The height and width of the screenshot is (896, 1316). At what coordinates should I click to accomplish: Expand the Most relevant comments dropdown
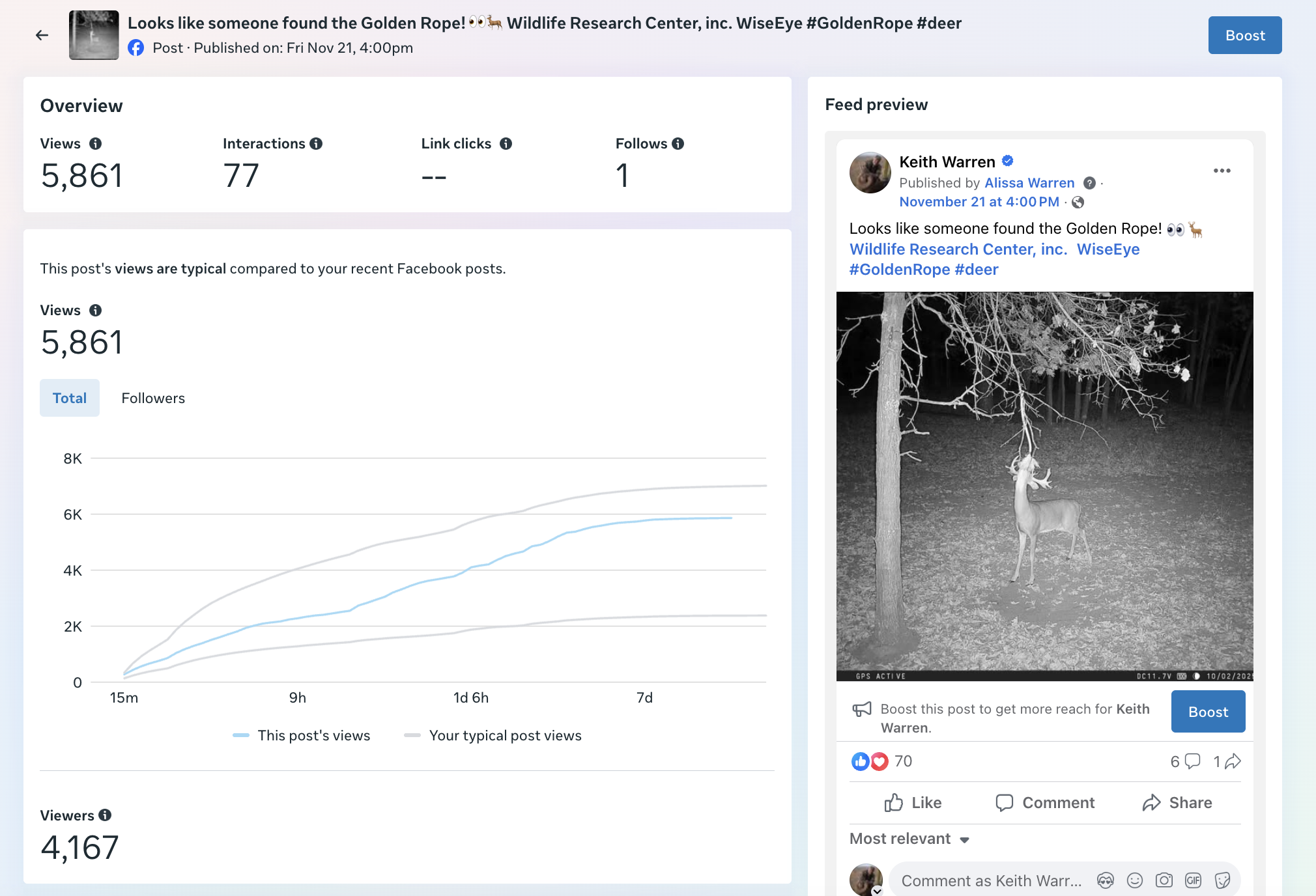pos(909,839)
